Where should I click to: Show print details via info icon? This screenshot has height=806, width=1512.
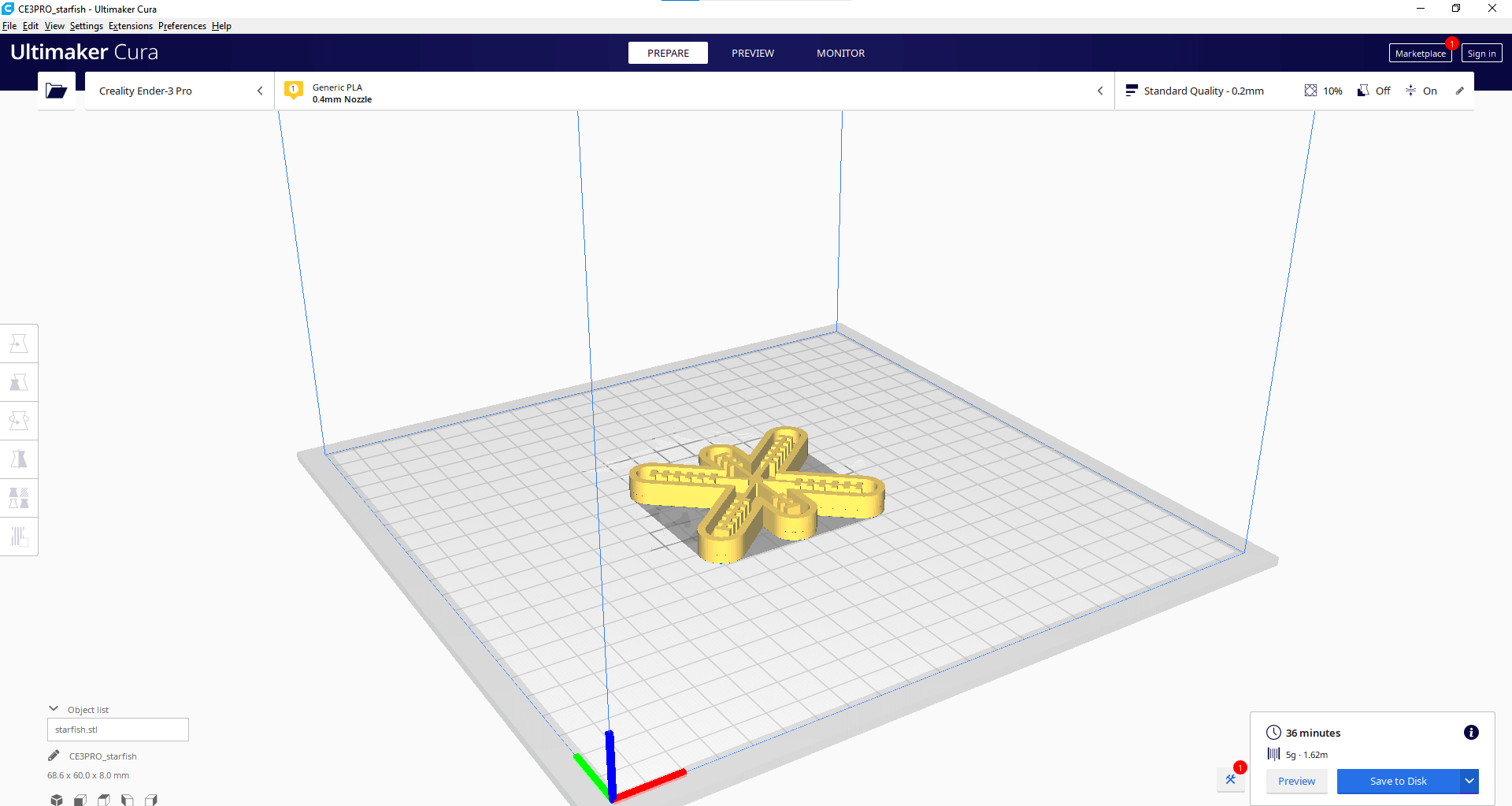1470,733
